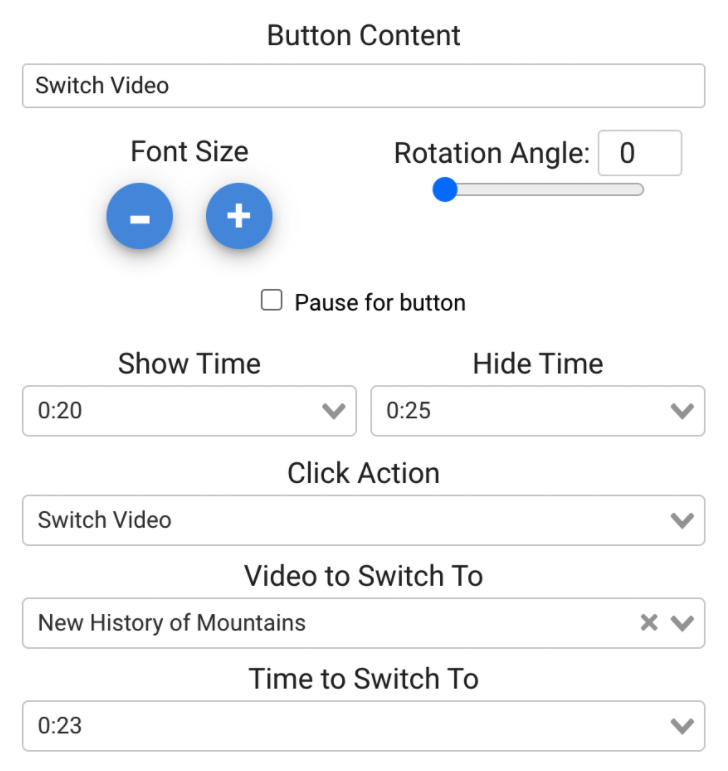This screenshot has height=771, width=728.
Task: Expand the Click Action dropdown
Action: [340, 520]
